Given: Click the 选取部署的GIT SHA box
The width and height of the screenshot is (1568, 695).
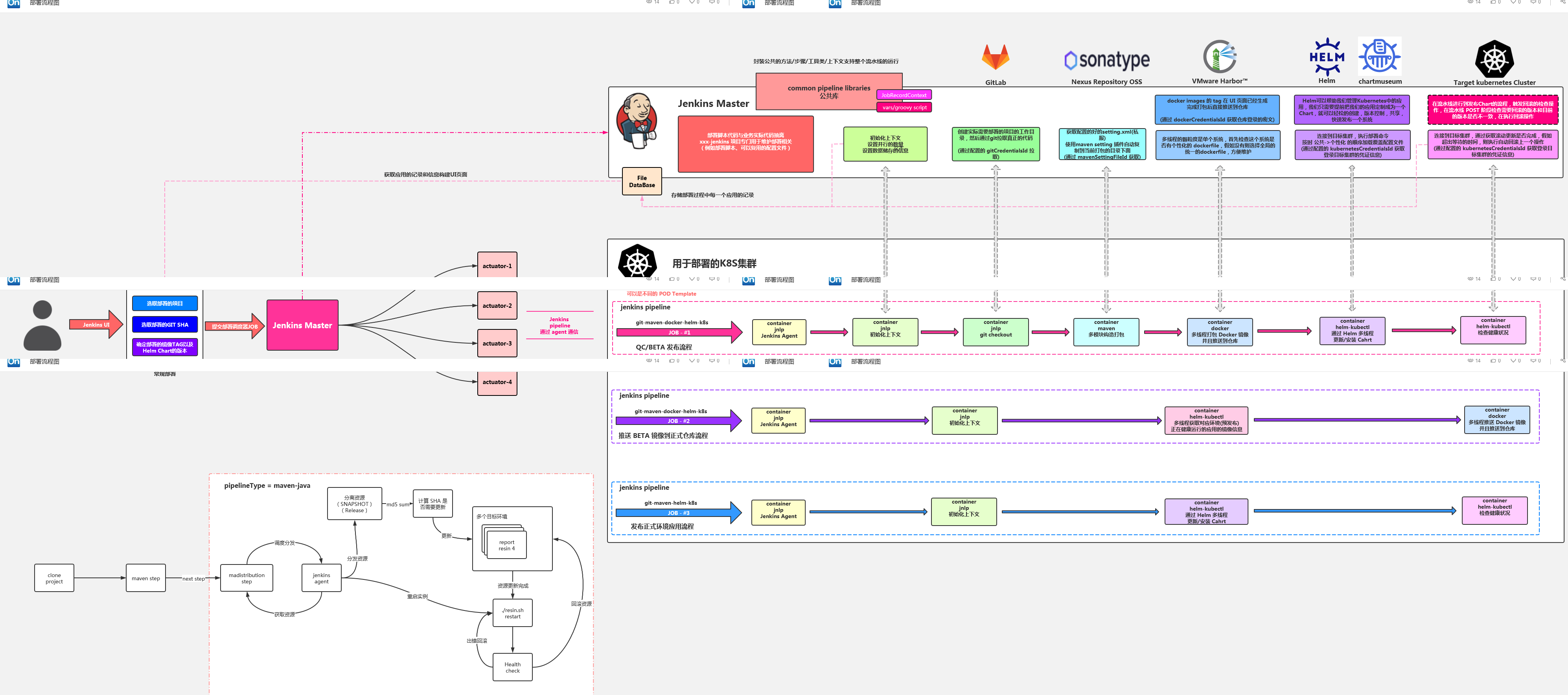Looking at the screenshot, I should tap(164, 324).
